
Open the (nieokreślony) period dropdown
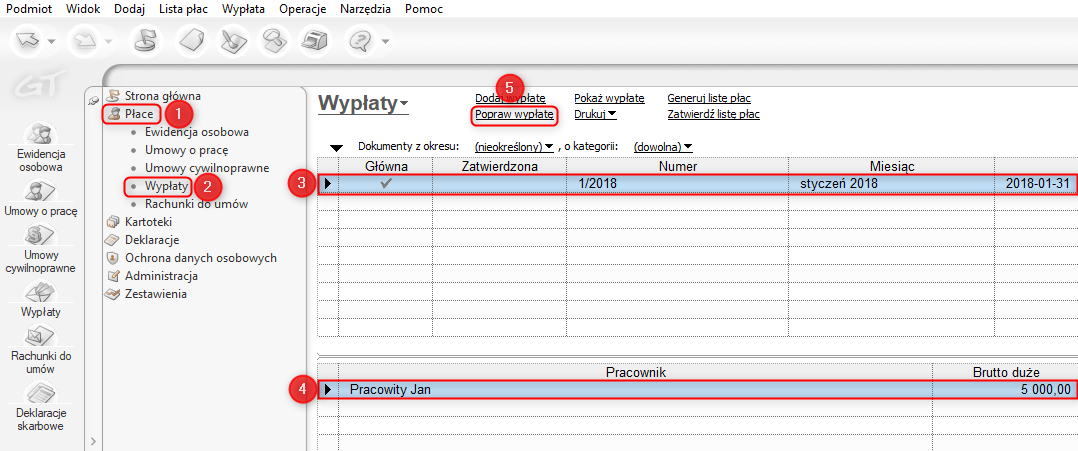click(514, 147)
